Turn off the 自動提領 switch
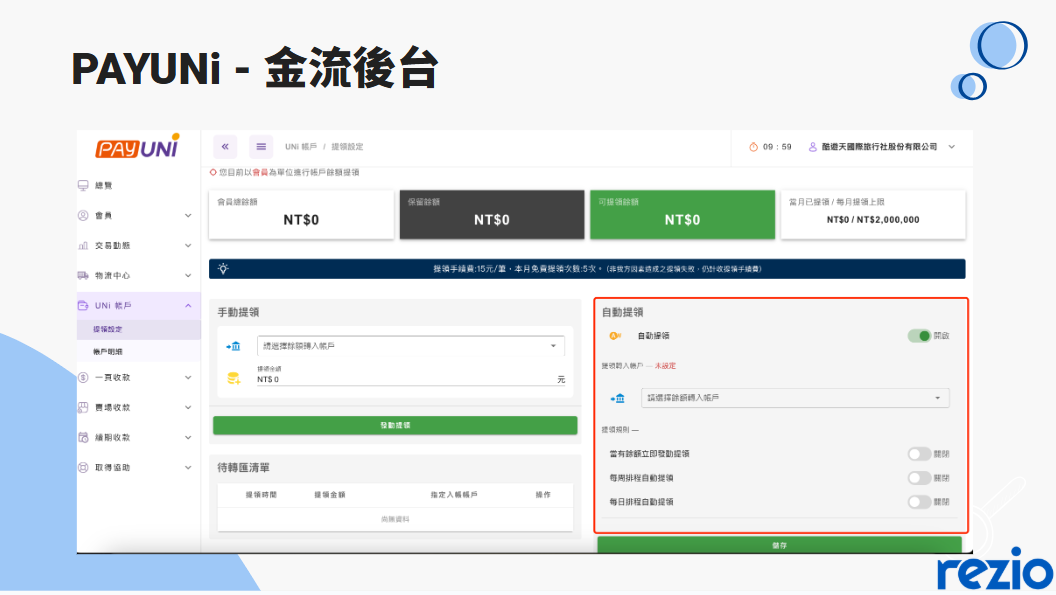Screen dimensions: 1056x595 [919, 336]
